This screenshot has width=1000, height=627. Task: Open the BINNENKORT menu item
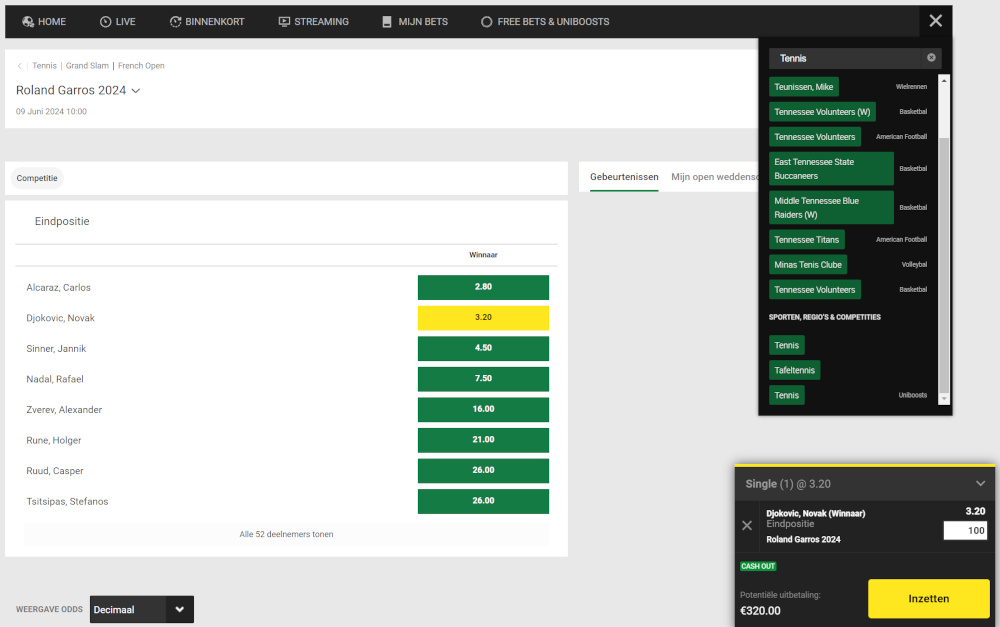pyautogui.click(x=207, y=22)
